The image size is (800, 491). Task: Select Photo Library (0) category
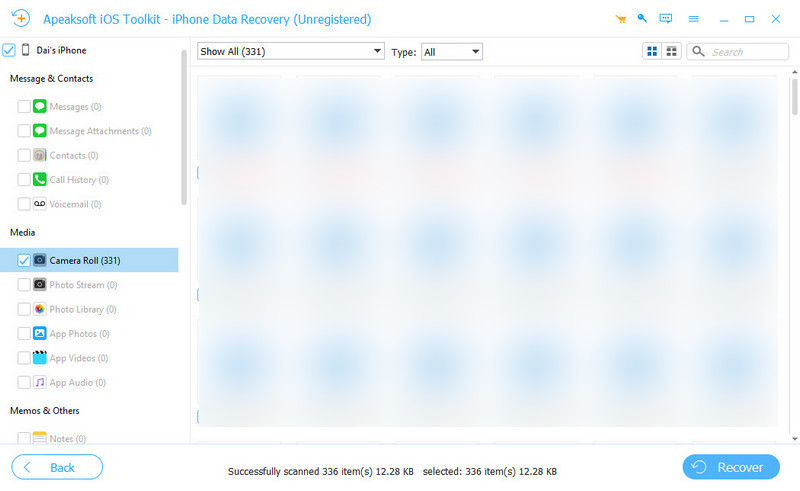pyautogui.click(x=89, y=309)
